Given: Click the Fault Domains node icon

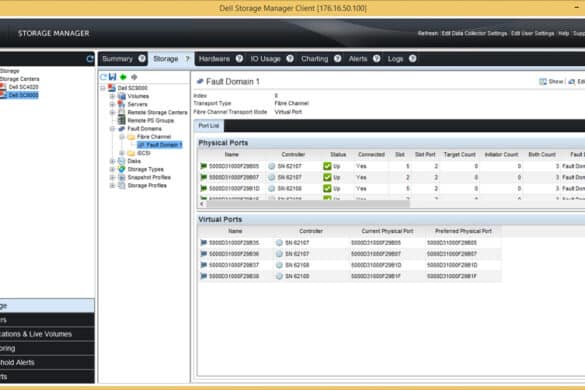Looking at the screenshot, I should (122, 128).
